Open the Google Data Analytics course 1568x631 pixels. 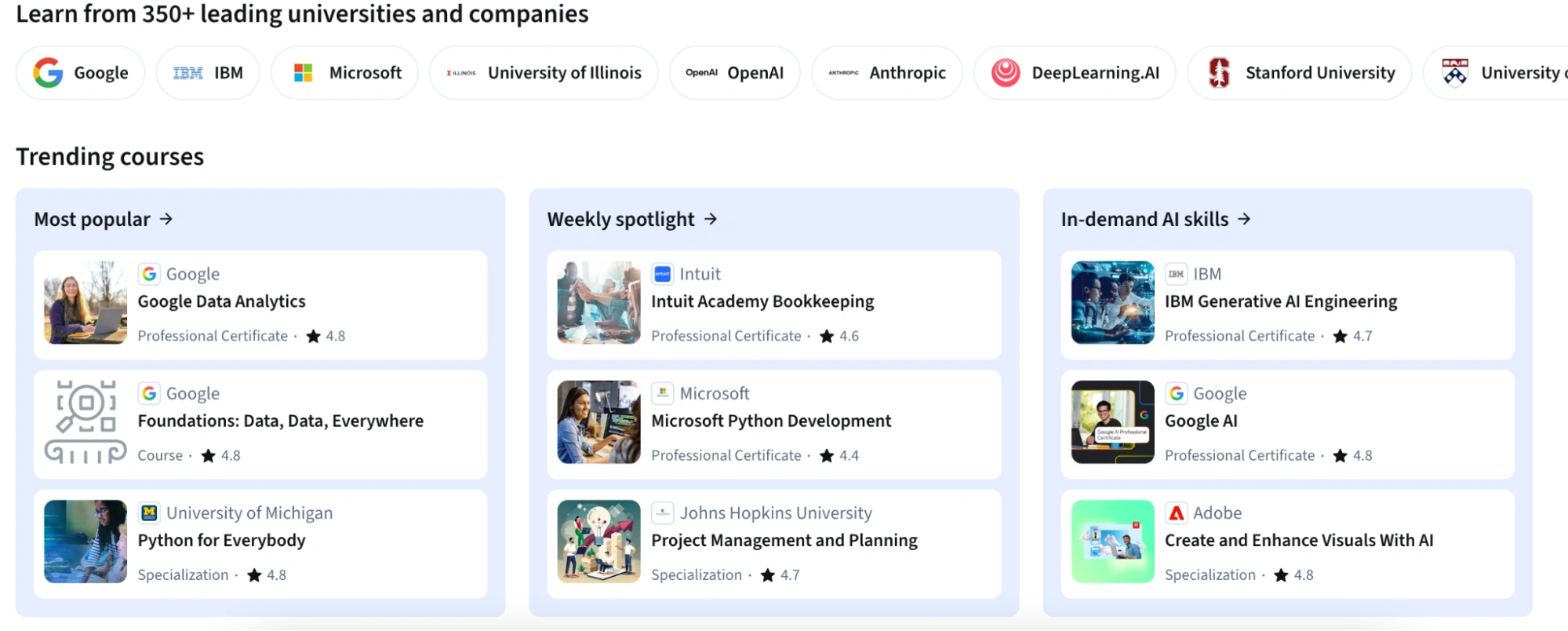click(x=221, y=301)
